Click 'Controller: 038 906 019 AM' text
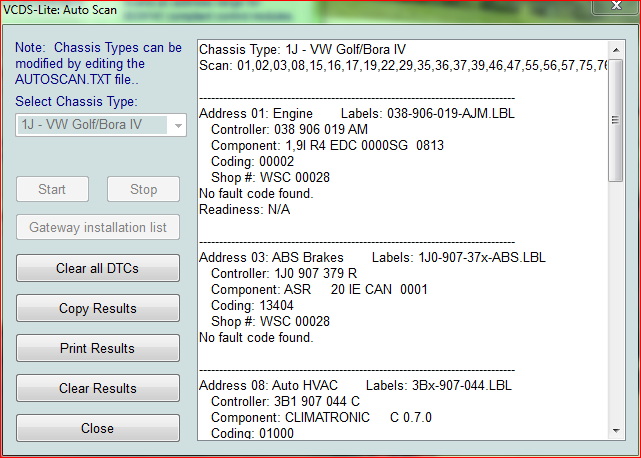 tap(289, 129)
